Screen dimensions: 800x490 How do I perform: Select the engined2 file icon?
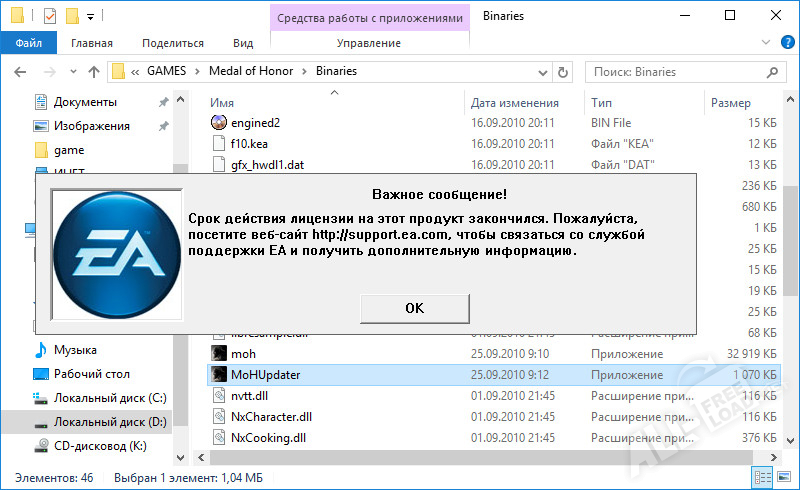219,123
